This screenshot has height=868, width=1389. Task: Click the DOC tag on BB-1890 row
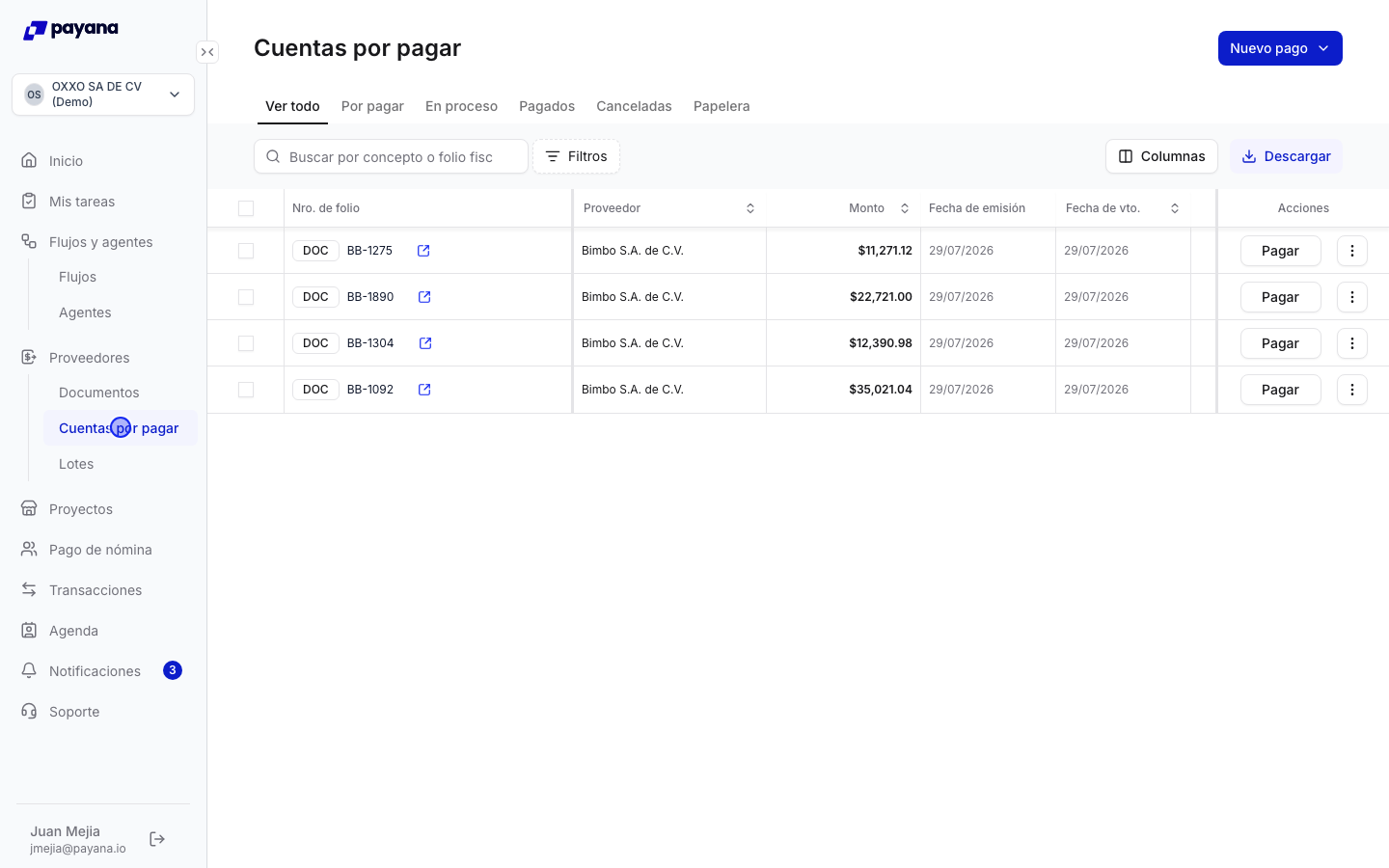pyautogui.click(x=315, y=297)
